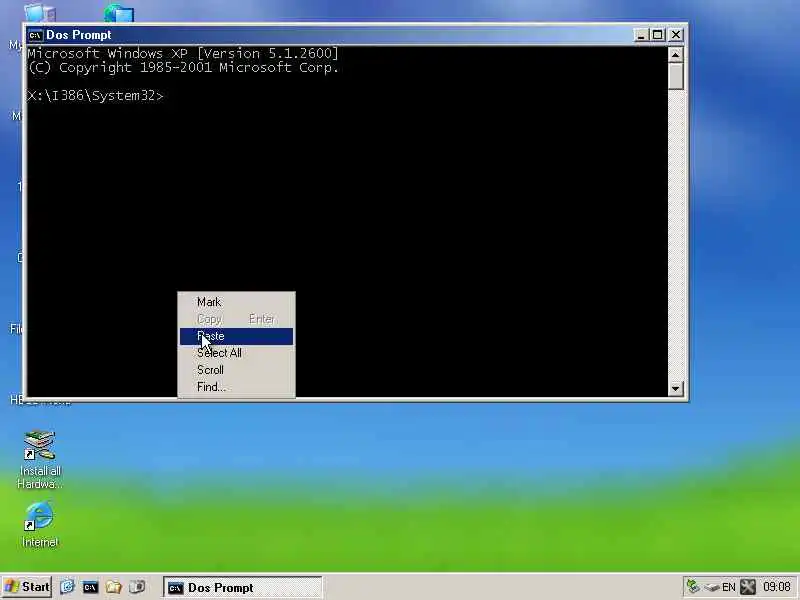The image size is (800, 600).
Task: Click Select All in context menu
Action: click(236, 353)
